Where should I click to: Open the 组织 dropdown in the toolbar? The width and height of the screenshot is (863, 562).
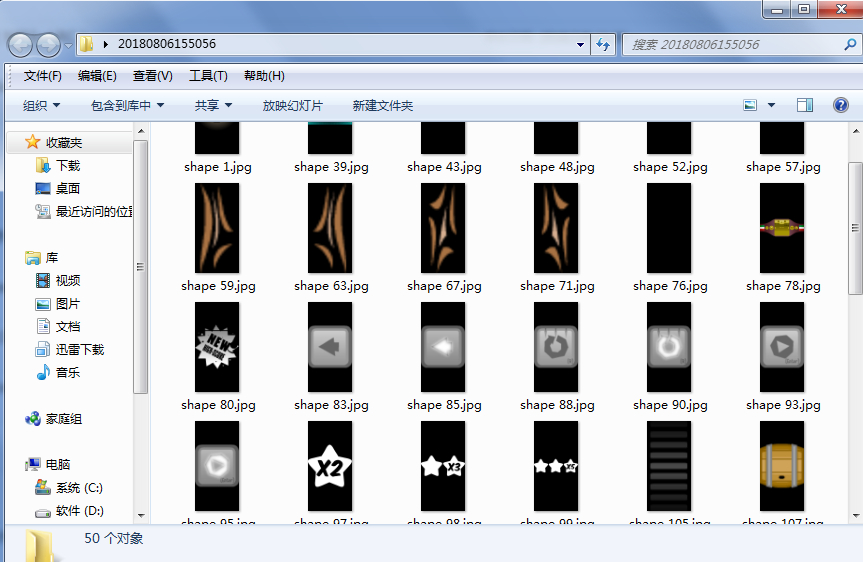coord(41,106)
